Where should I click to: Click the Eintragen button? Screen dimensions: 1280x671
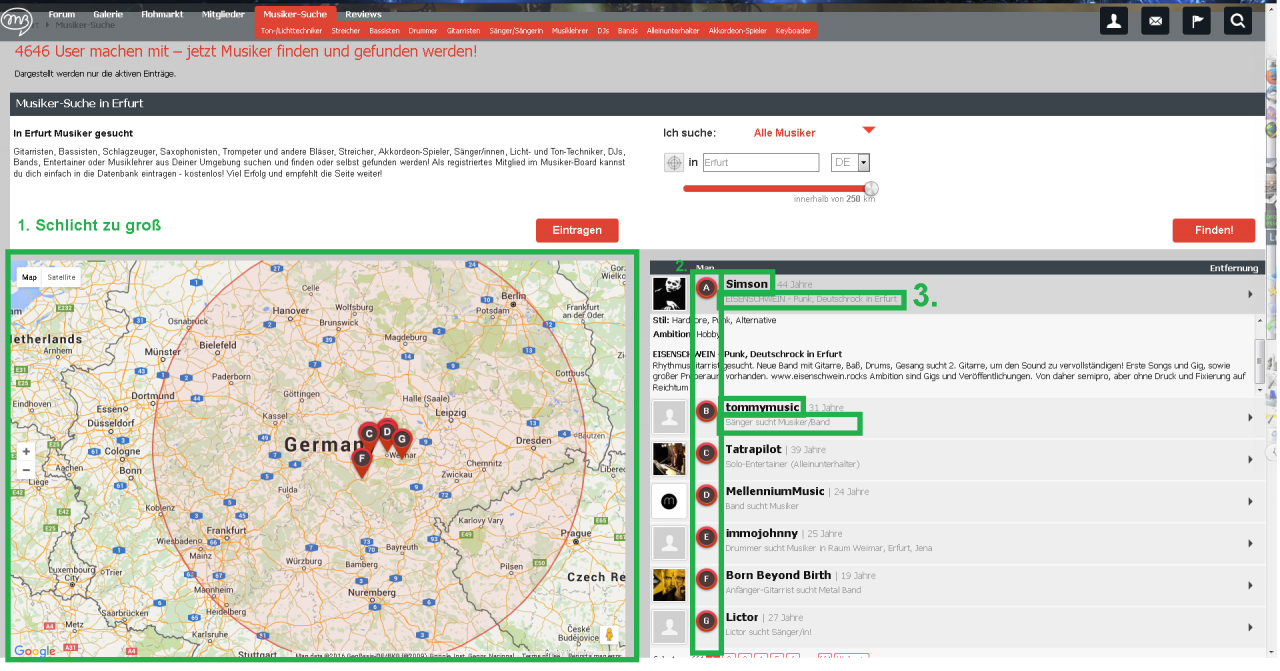click(x=577, y=230)
